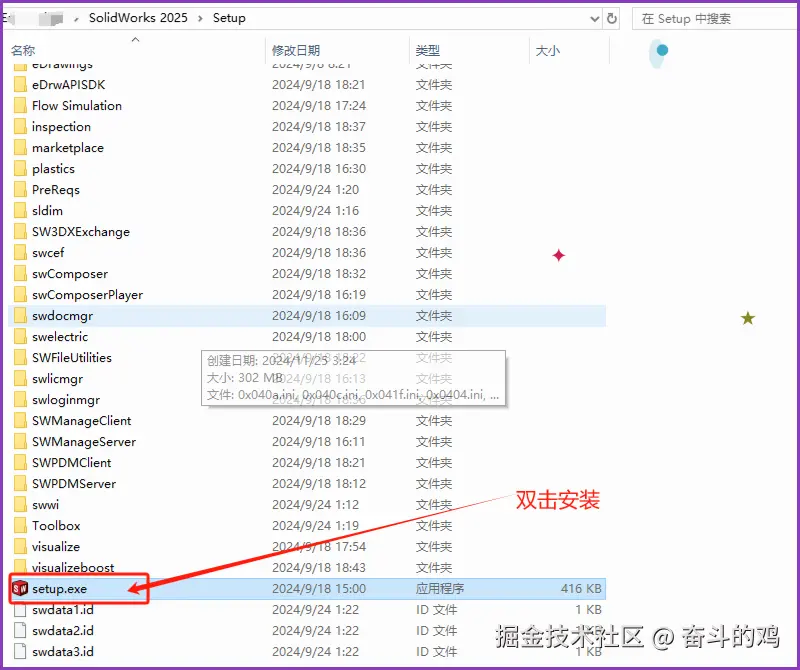Click the SWManageClient folder icon
The height and width of the screenshot is (670, 800).
20,420
